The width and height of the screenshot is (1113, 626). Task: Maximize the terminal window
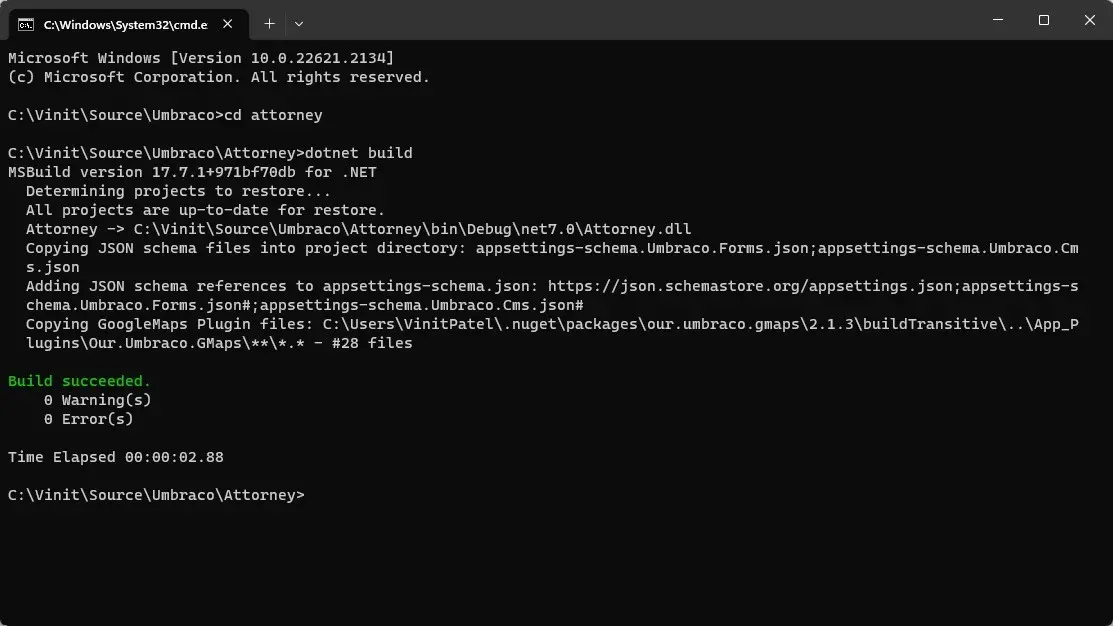click(1043, 20)
